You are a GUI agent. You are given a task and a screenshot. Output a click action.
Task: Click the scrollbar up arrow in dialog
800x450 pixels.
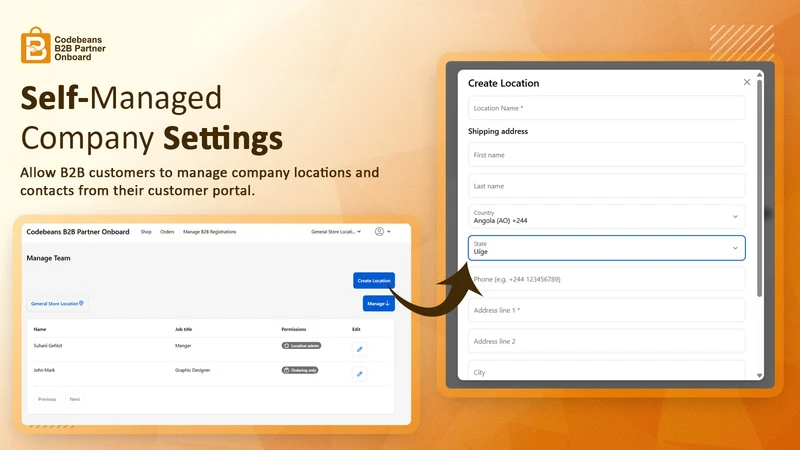click(x=760, y=75)
